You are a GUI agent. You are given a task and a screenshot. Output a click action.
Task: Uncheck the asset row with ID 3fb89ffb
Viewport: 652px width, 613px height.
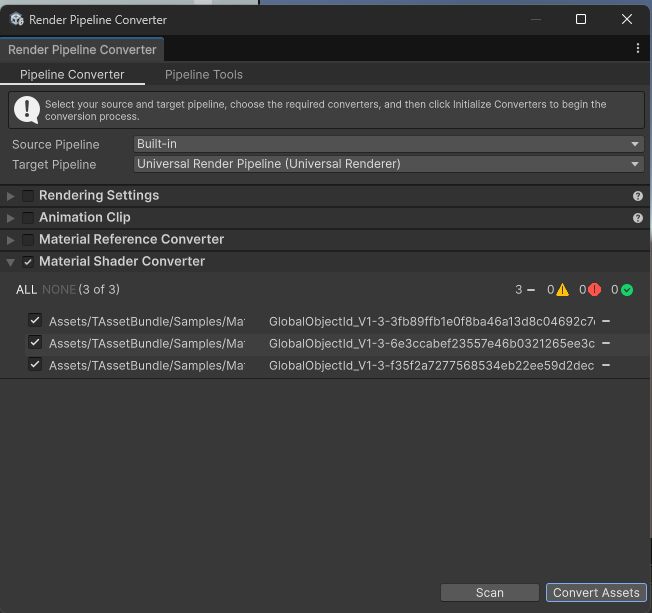tap(35, 321)
